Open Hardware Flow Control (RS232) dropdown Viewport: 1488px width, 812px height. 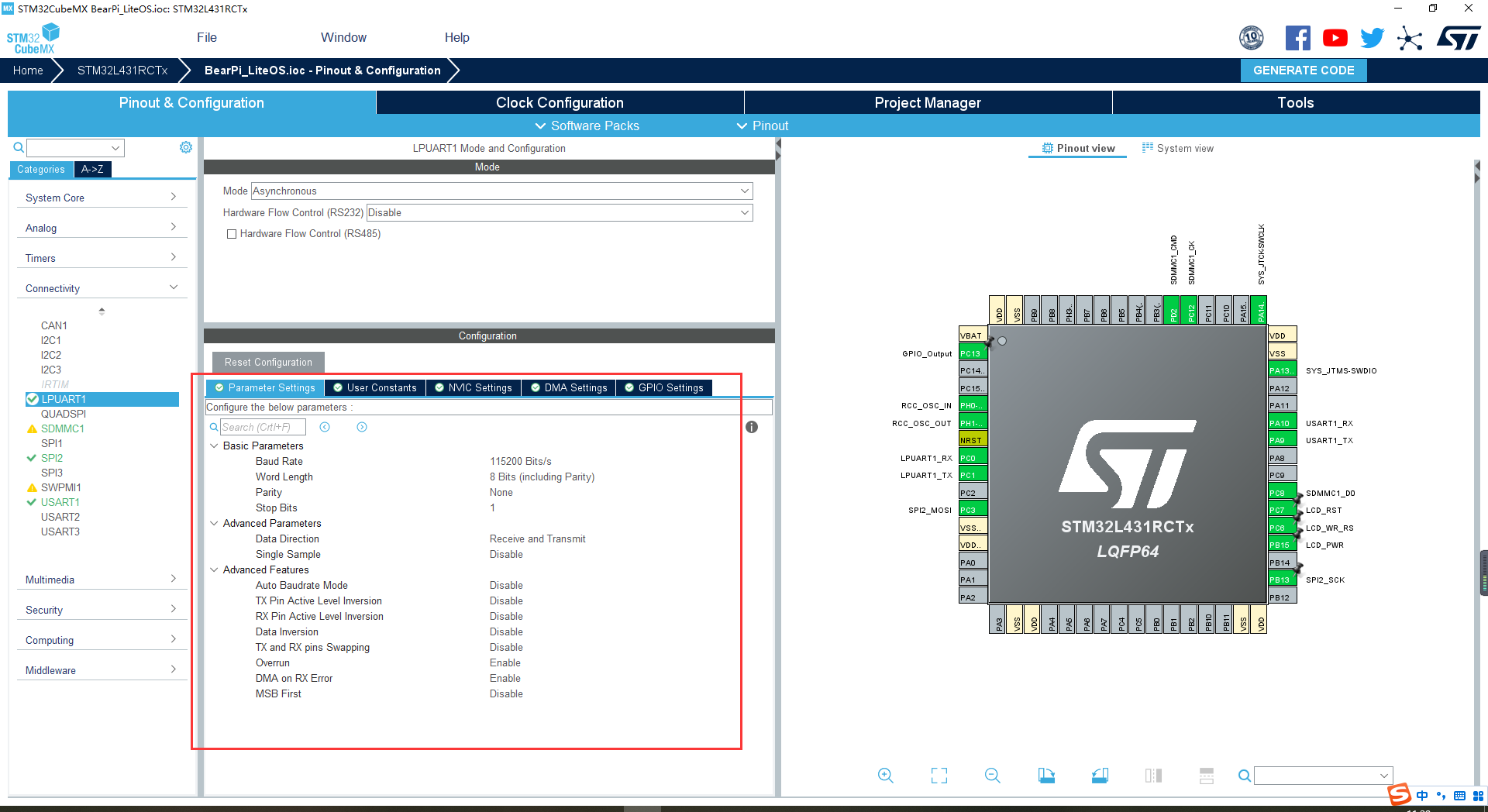coord(559,212)
